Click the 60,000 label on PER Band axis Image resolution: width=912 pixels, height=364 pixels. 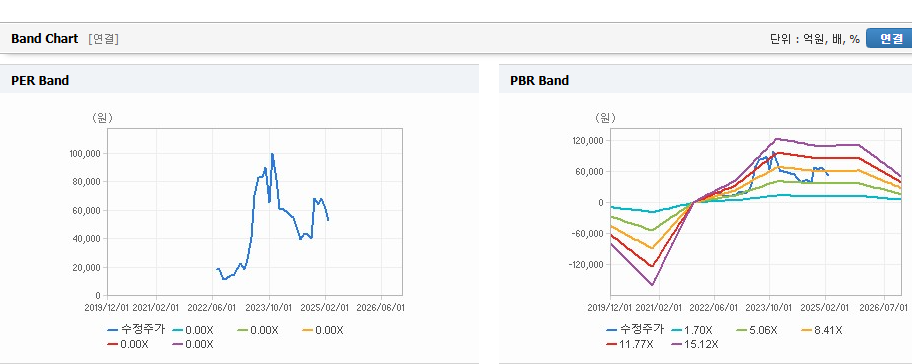87,210
